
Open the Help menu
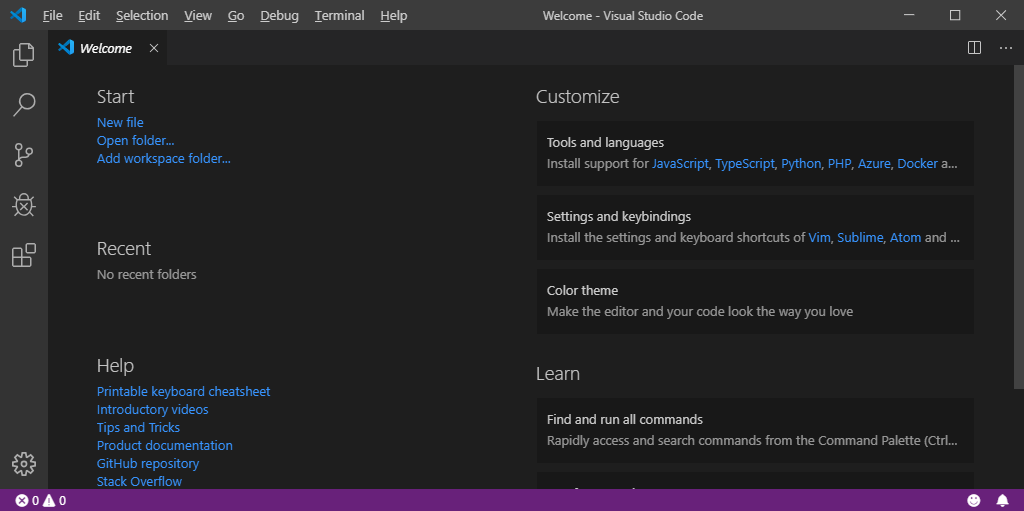393,16
